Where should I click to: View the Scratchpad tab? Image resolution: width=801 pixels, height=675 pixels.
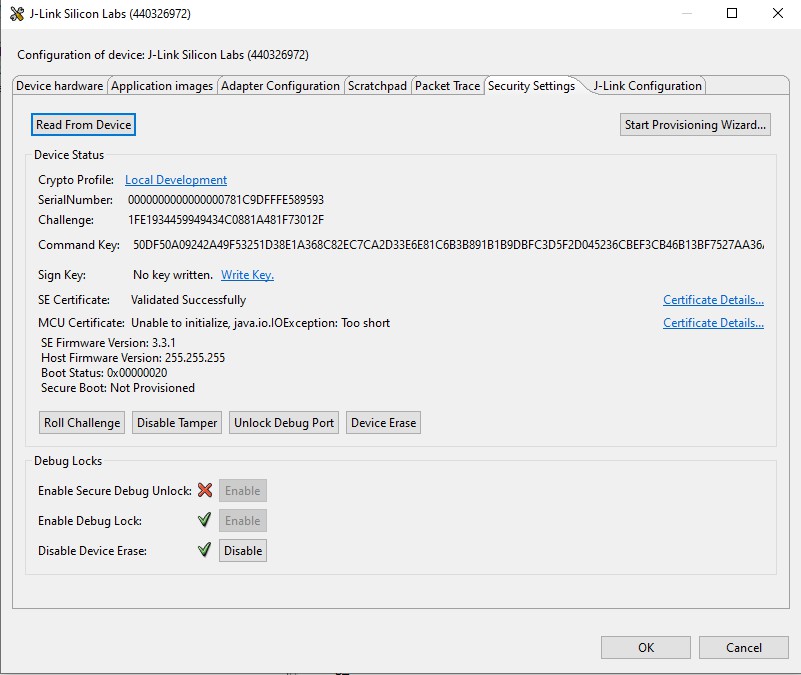377,86
